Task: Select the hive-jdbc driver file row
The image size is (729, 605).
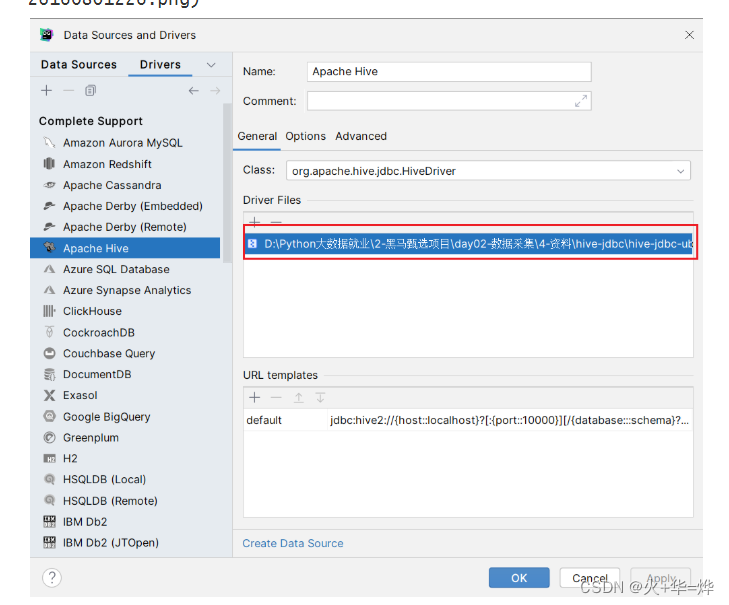Action: click(x=469, y=244)
